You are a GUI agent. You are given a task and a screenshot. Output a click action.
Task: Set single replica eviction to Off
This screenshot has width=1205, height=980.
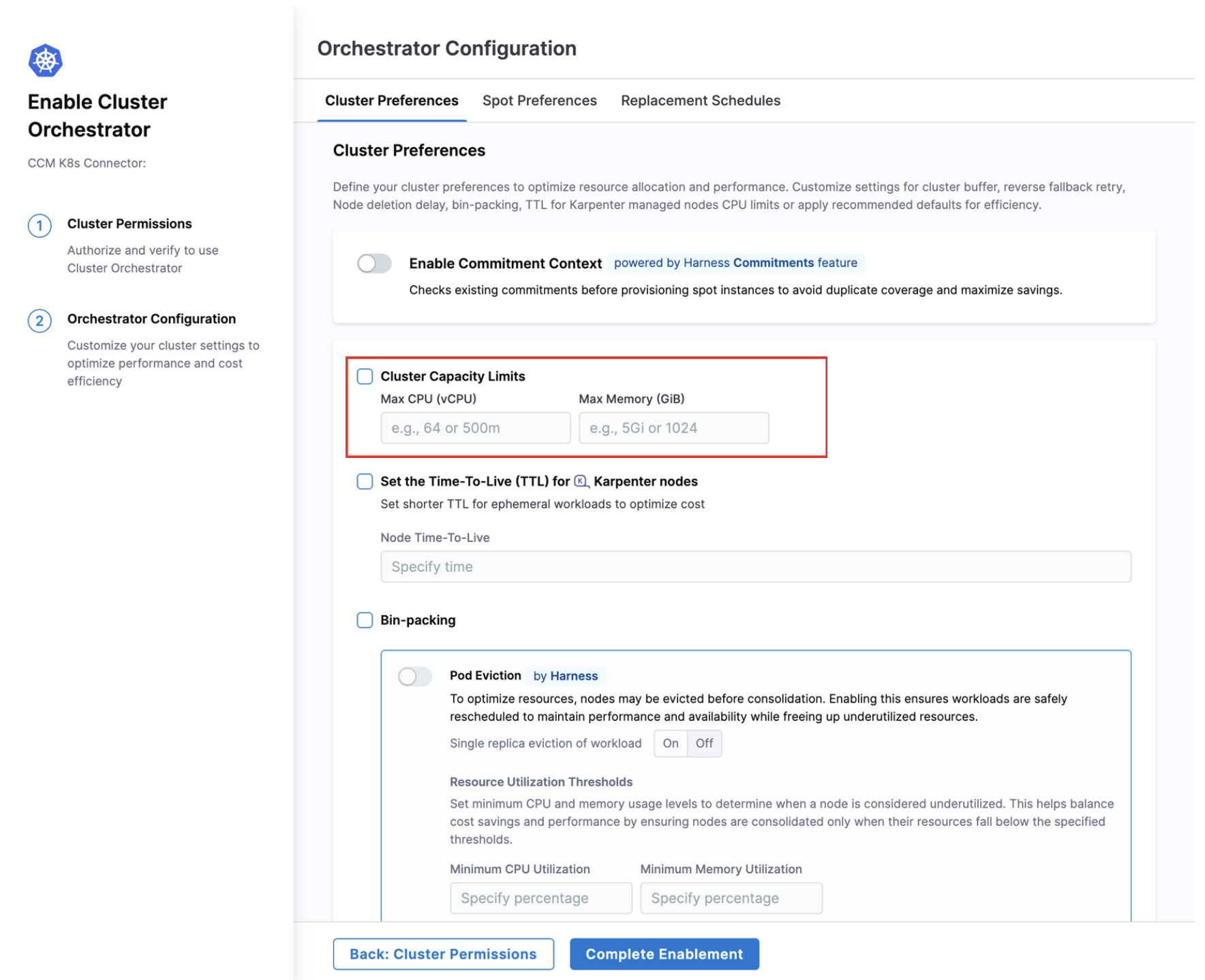704,744
